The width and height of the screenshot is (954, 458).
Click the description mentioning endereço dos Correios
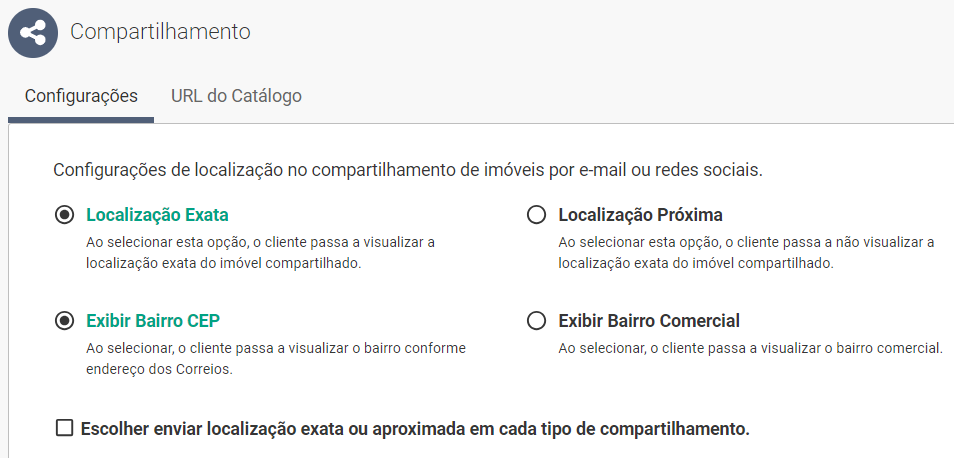pyautogui.click(x=275, y=358)
